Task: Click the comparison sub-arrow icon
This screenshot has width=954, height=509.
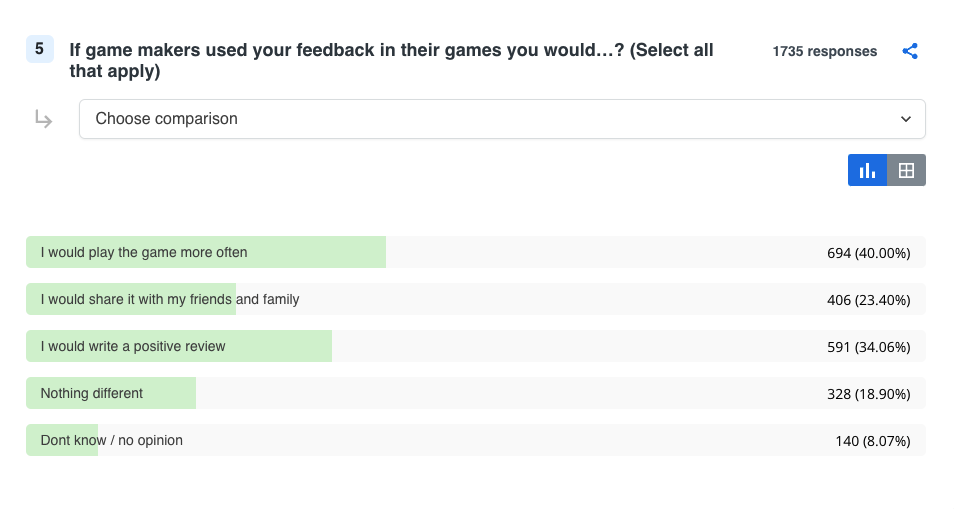Action: [x=43, y=119]
